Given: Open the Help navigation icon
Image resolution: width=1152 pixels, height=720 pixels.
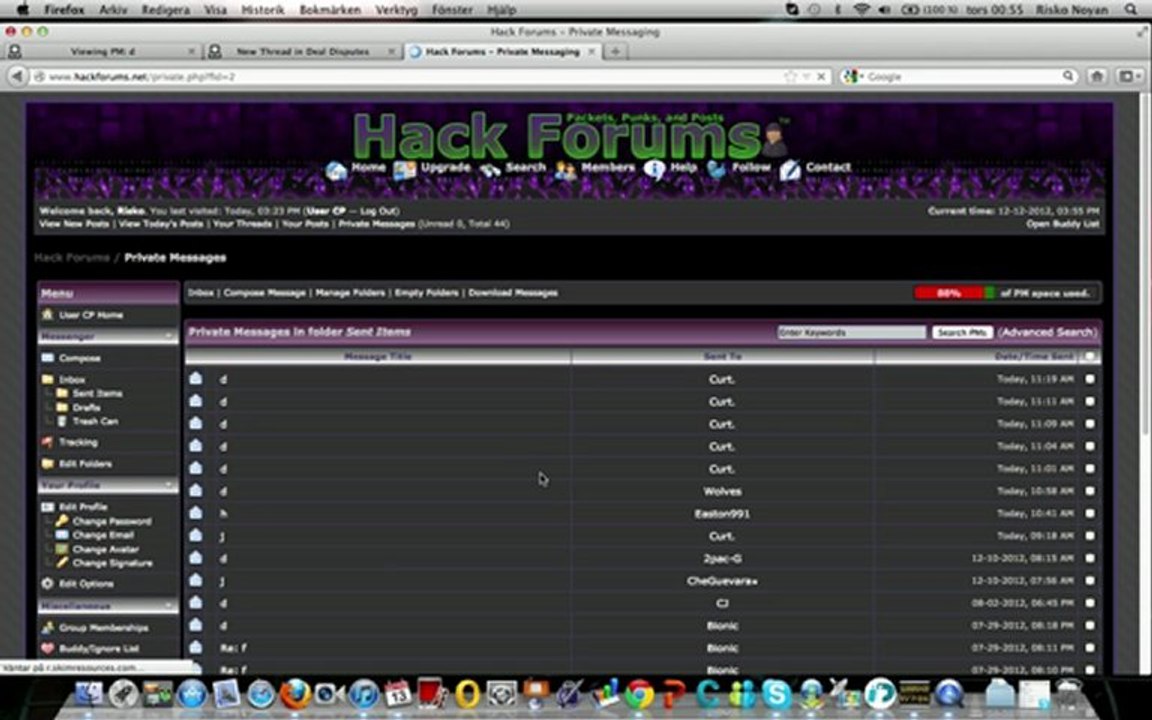Looking at the screenshot, I should click(654, 170).
